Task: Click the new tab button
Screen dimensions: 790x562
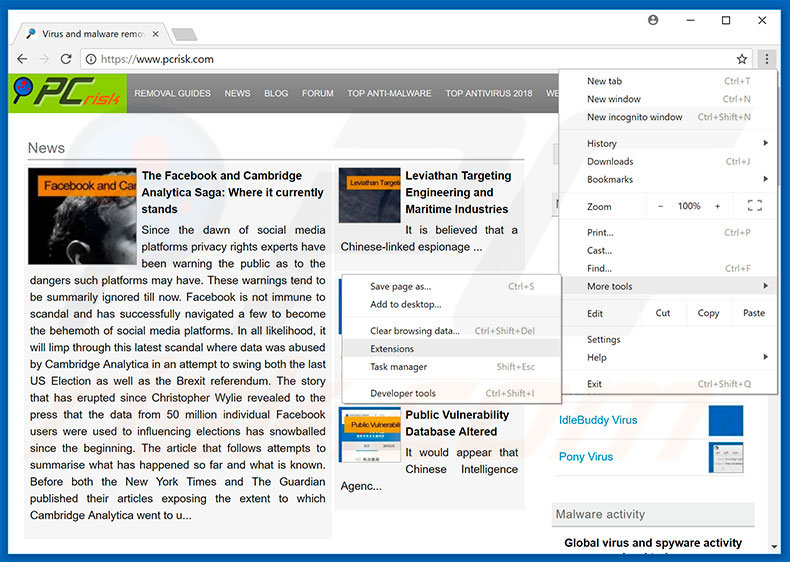Action: tap(184, 34)
